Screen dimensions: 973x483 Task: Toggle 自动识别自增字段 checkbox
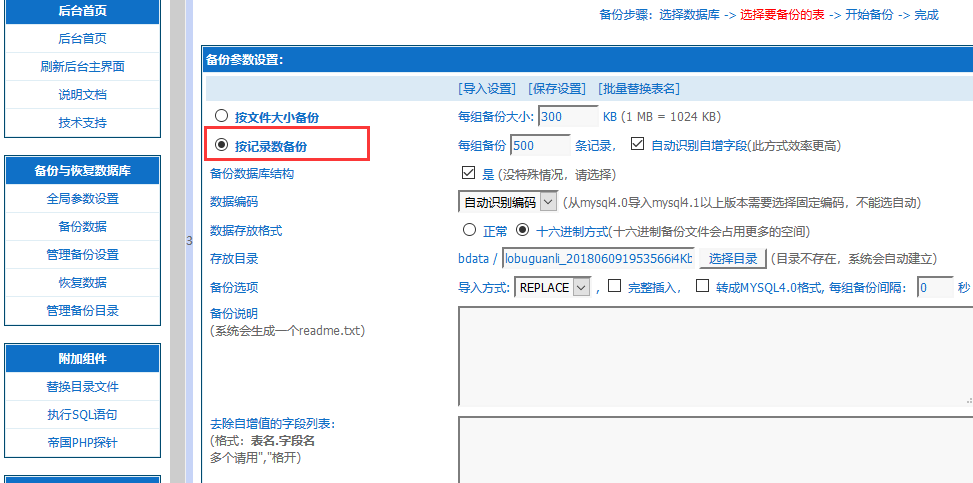638,145
